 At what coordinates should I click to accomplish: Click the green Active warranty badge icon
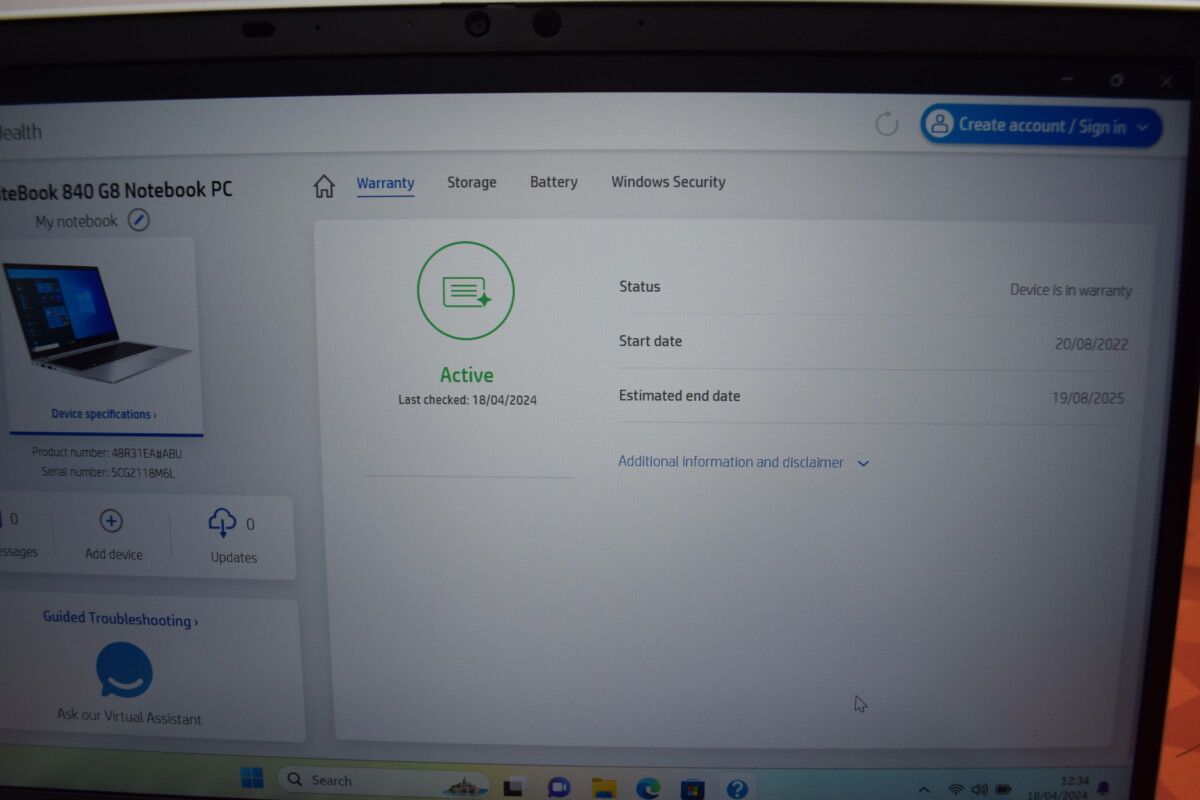[466, 291]
